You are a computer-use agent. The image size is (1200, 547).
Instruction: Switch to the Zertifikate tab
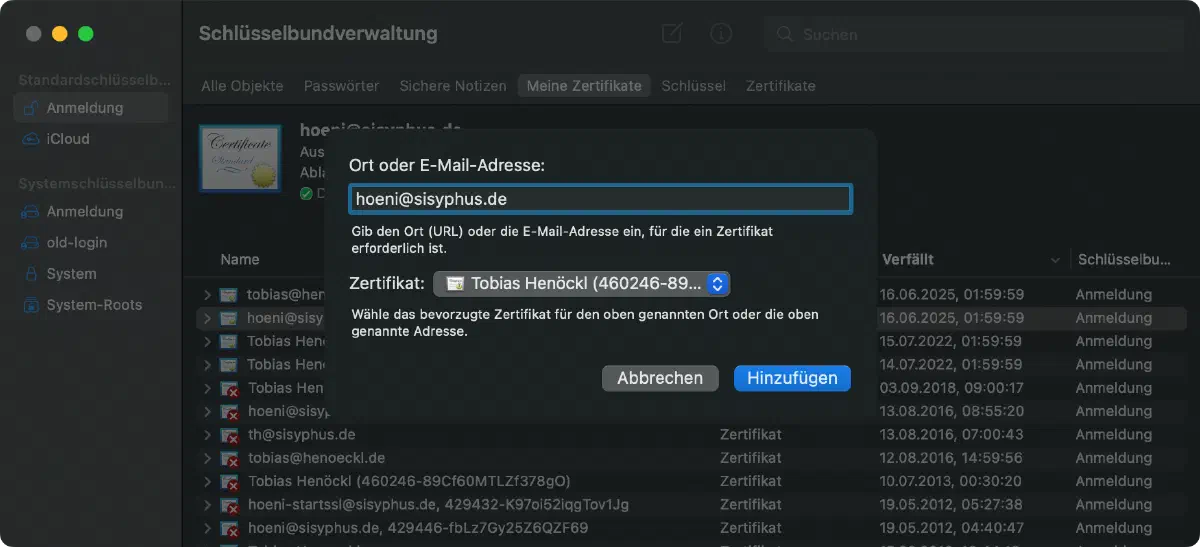pyautogui.click(x=781, y=86)
